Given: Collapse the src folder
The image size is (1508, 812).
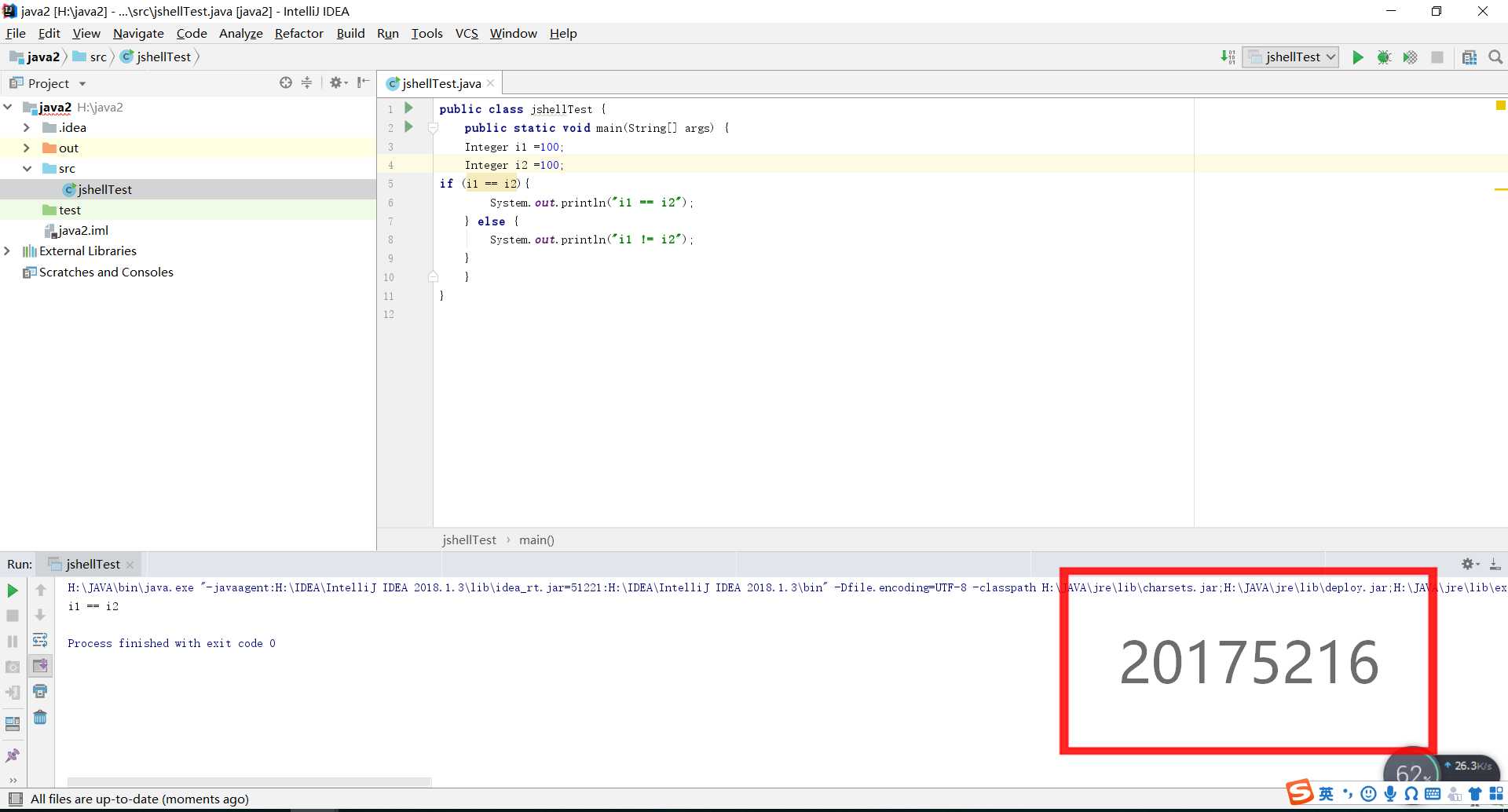Looking at the screenshot, I should click(27, 168).
